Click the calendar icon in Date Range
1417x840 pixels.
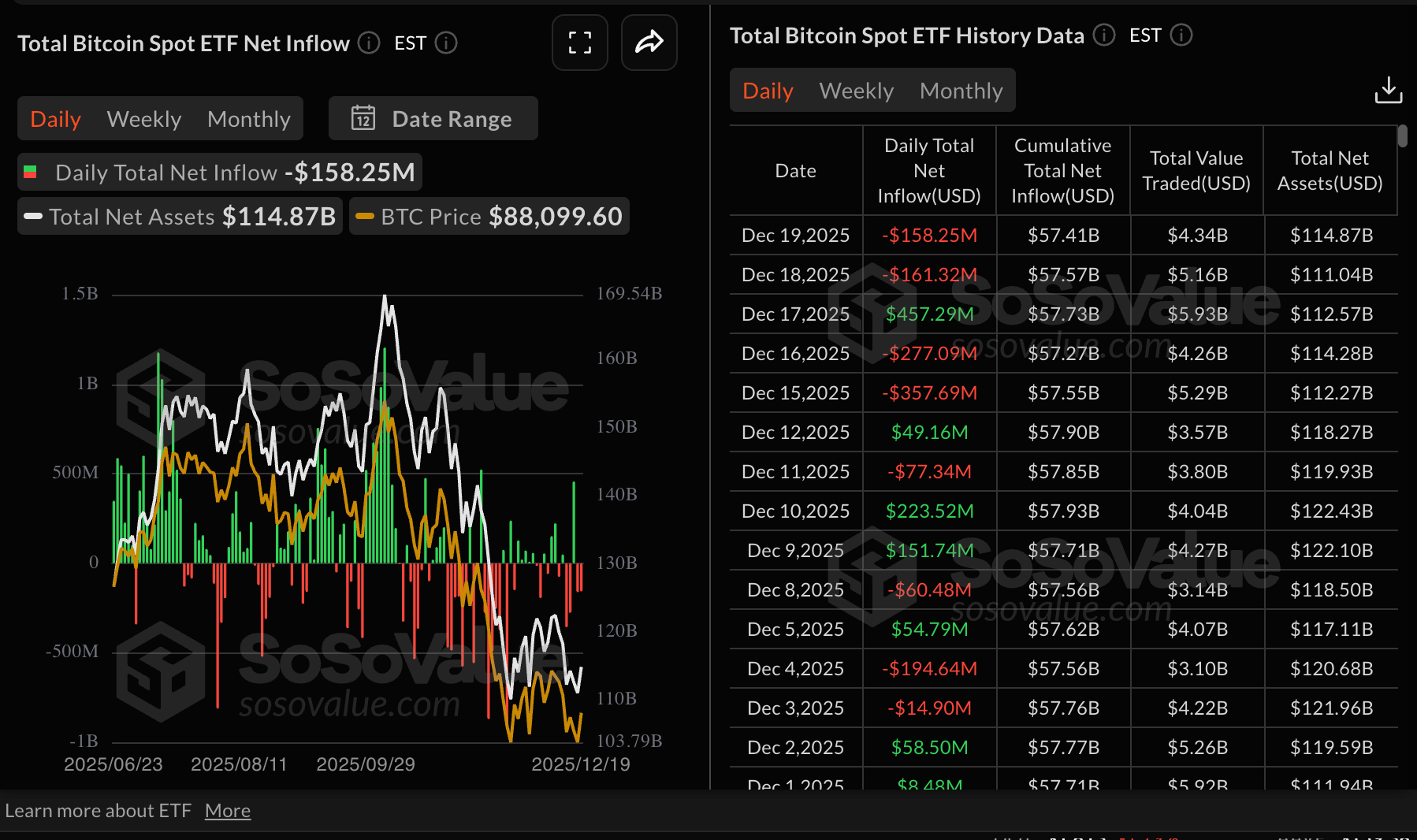click(x=364, y=118)
